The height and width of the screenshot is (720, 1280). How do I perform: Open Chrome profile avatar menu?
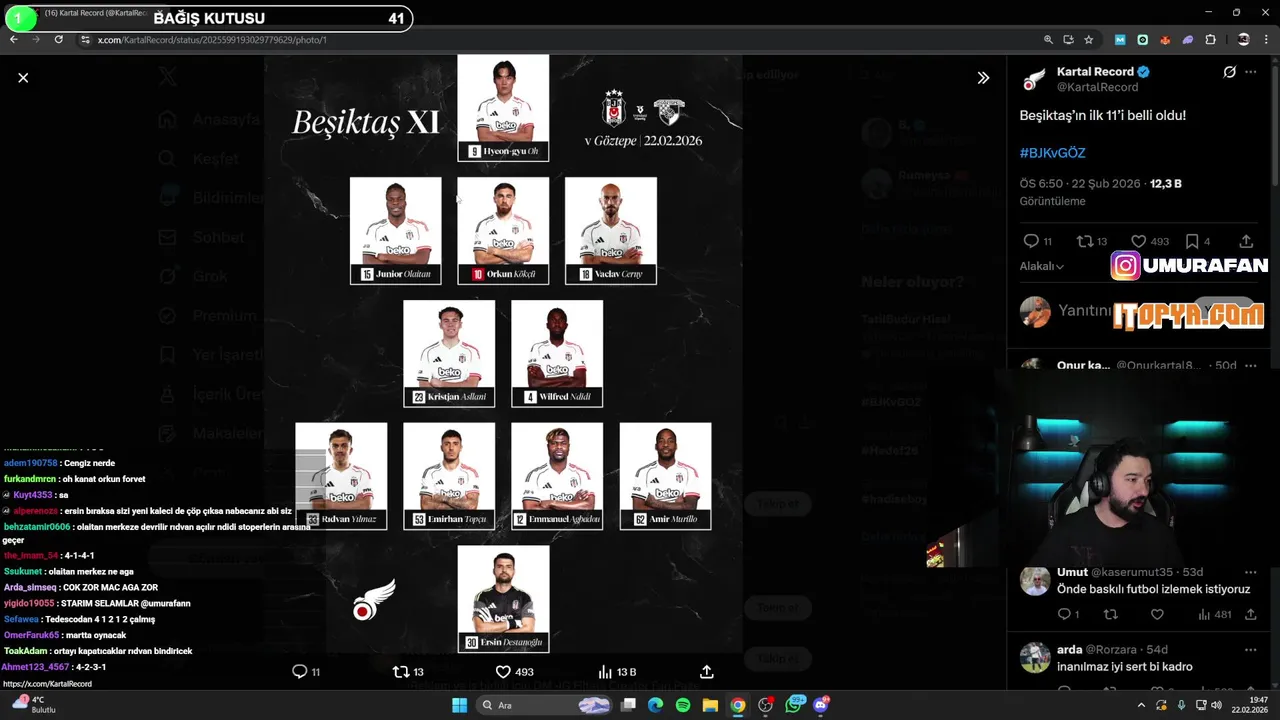pos(1243,39)
